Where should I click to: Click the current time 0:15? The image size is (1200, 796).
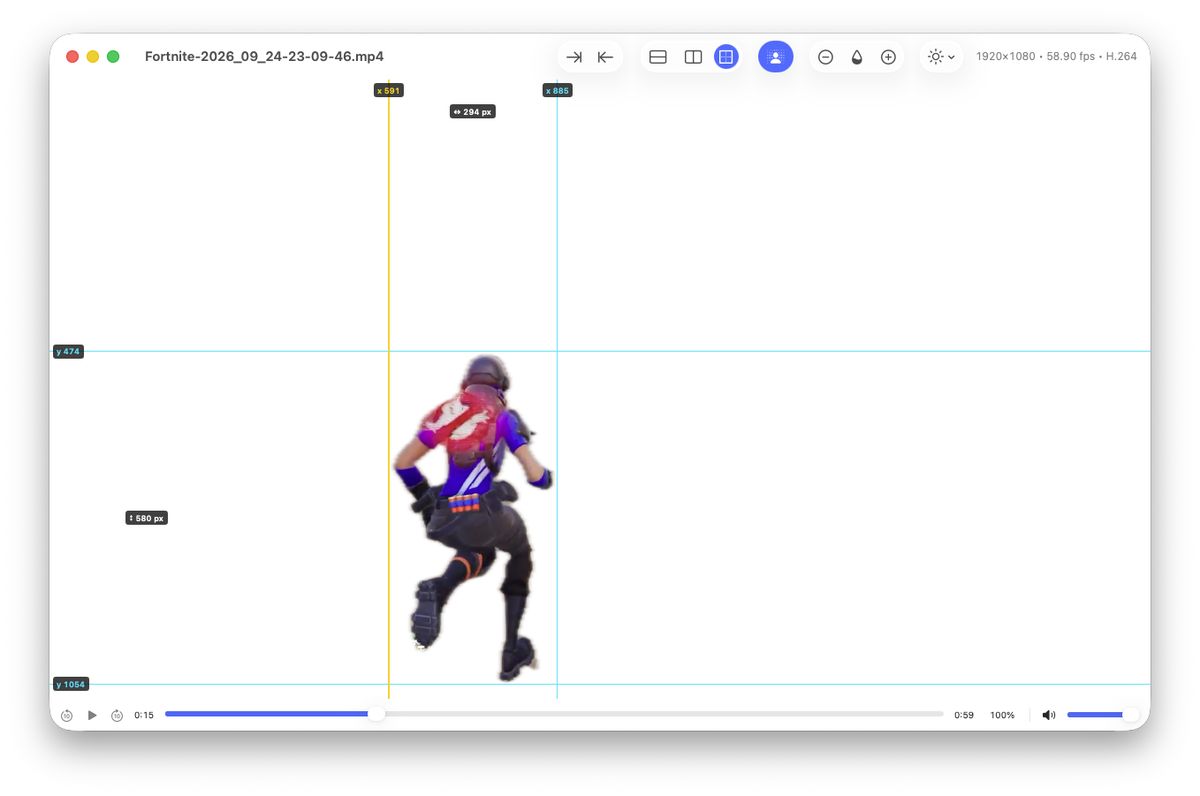point(144,715)
